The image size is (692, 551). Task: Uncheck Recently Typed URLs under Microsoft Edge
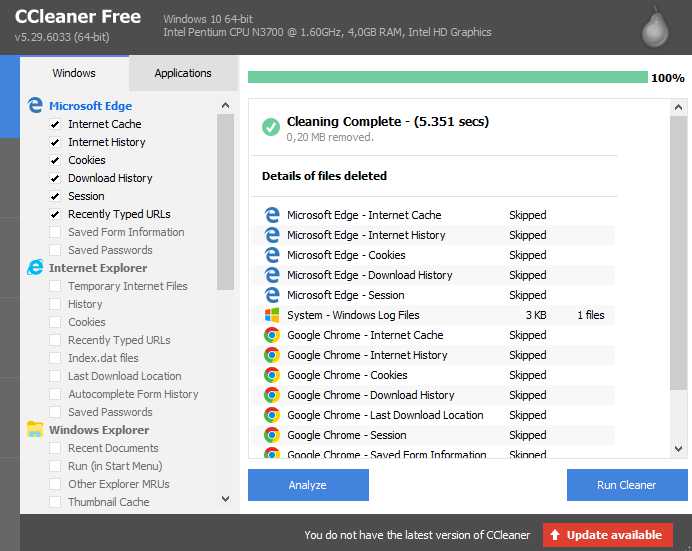(55, 214)
